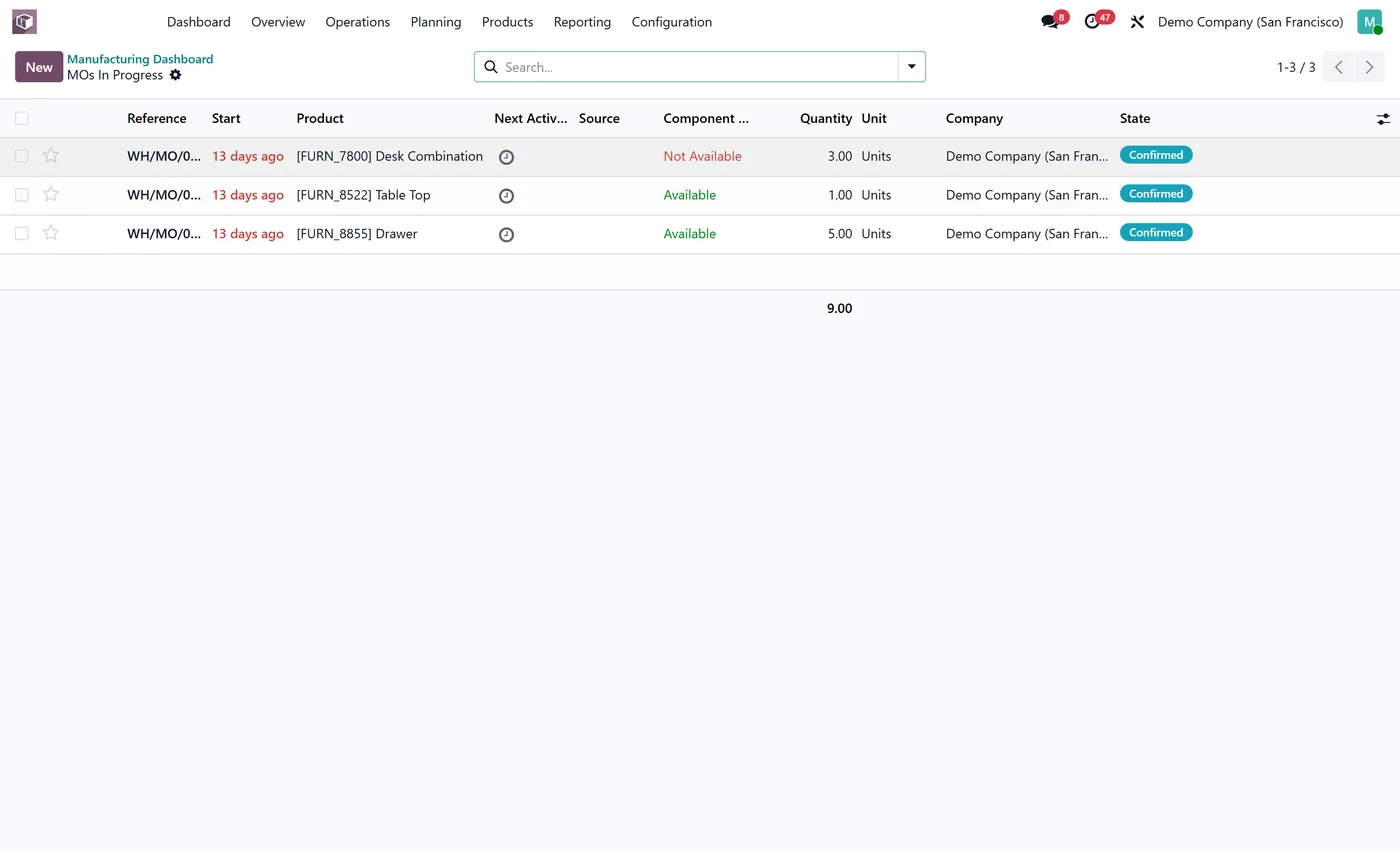Open the debug tools wrench icon
Viewport: 1400px width, 851px height.
pos(1137,22)
